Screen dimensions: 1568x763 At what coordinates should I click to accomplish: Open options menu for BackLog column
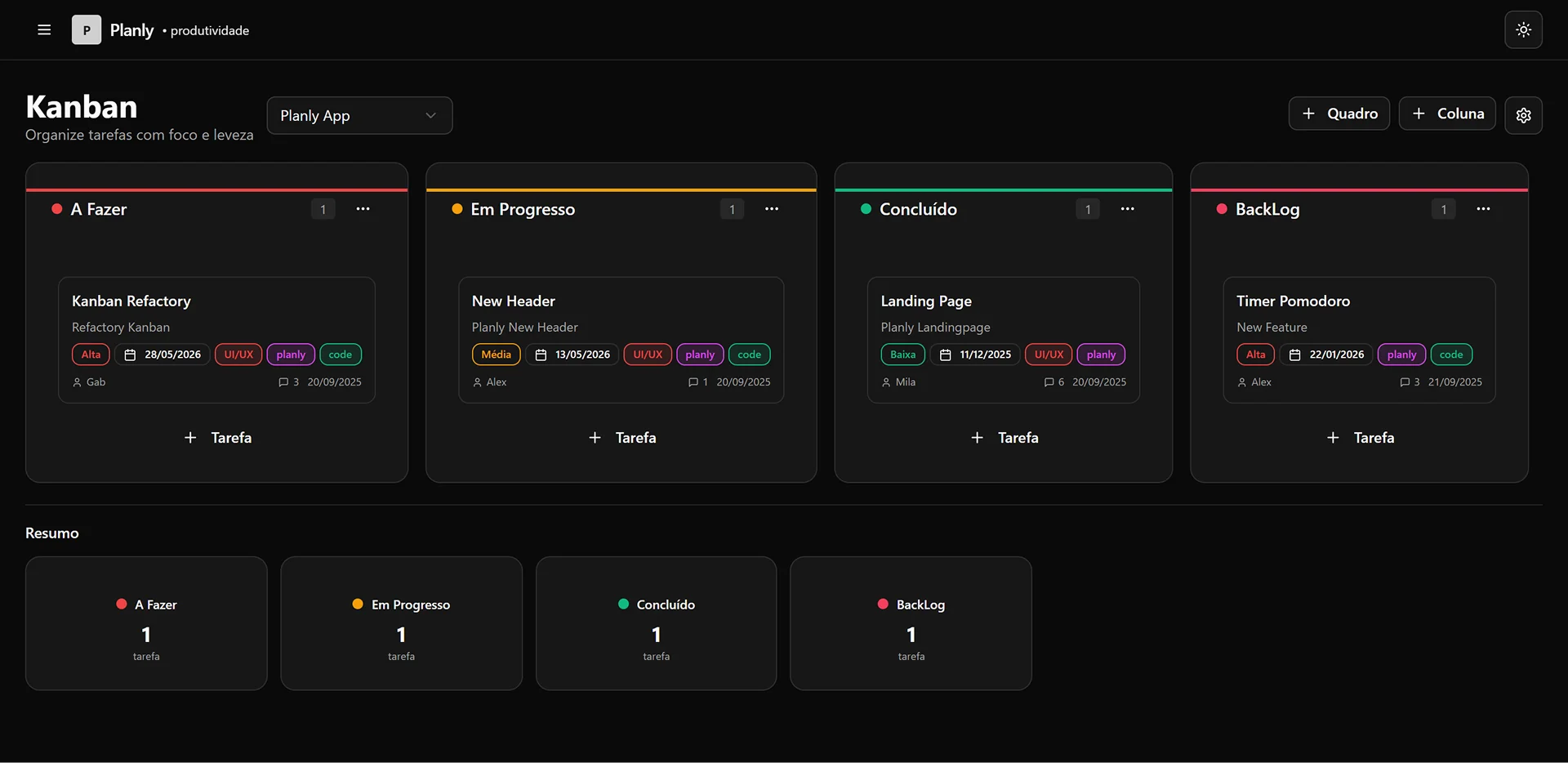(1484, 209)
